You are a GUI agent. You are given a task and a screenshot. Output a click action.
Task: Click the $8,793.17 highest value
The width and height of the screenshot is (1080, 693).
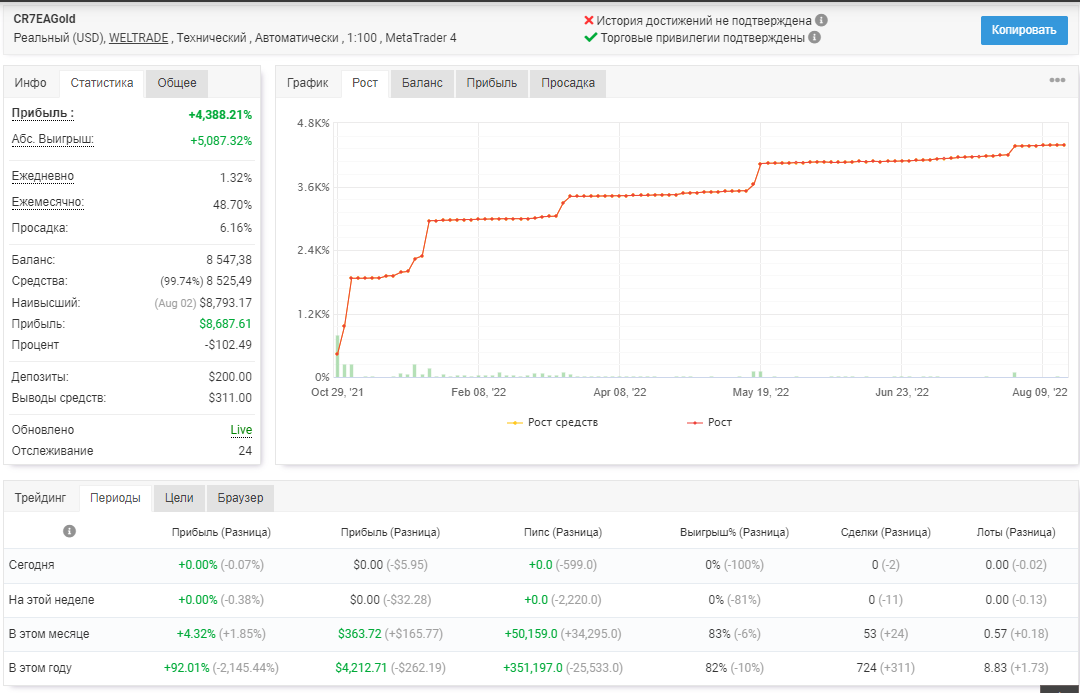click(x=226, y=302)
